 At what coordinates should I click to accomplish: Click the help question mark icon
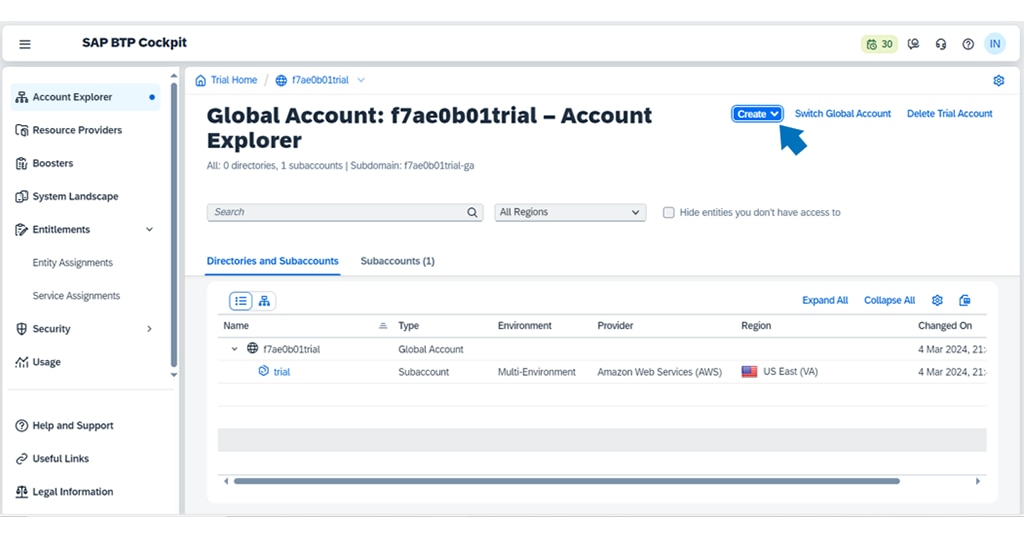coord(968,44)
